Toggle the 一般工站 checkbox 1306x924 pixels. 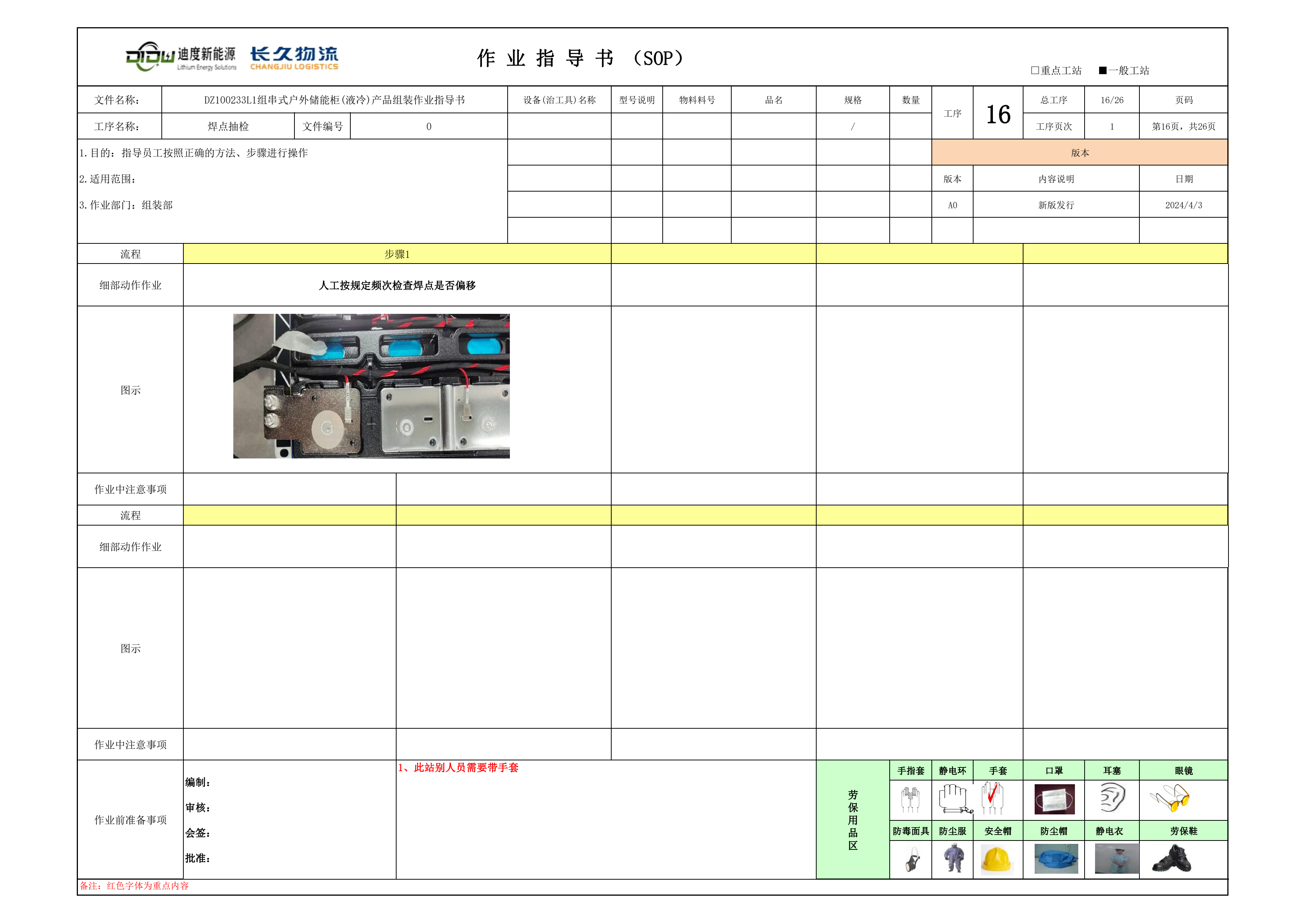[x=1103, y=70]
